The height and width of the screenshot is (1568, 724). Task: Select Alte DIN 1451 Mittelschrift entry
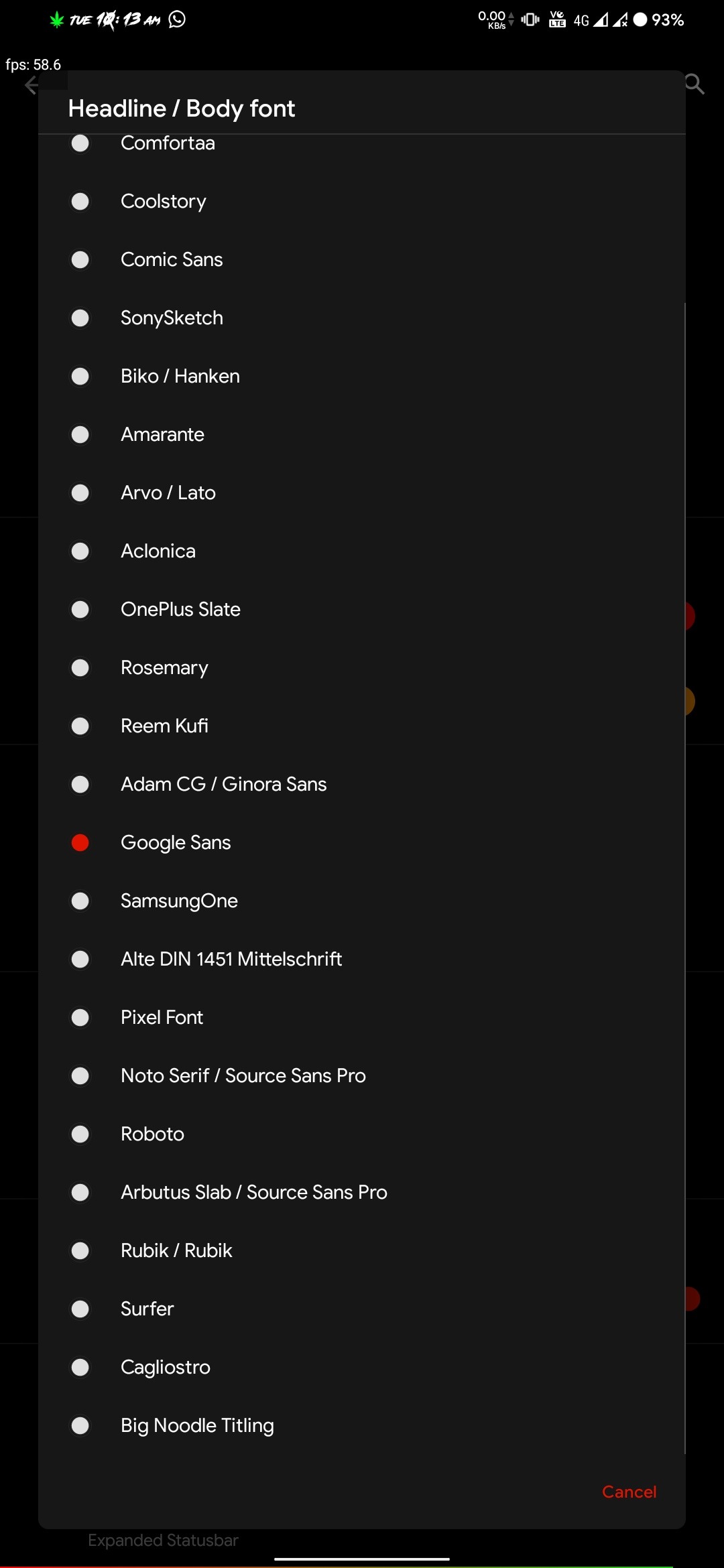click(x=231, y=959)
